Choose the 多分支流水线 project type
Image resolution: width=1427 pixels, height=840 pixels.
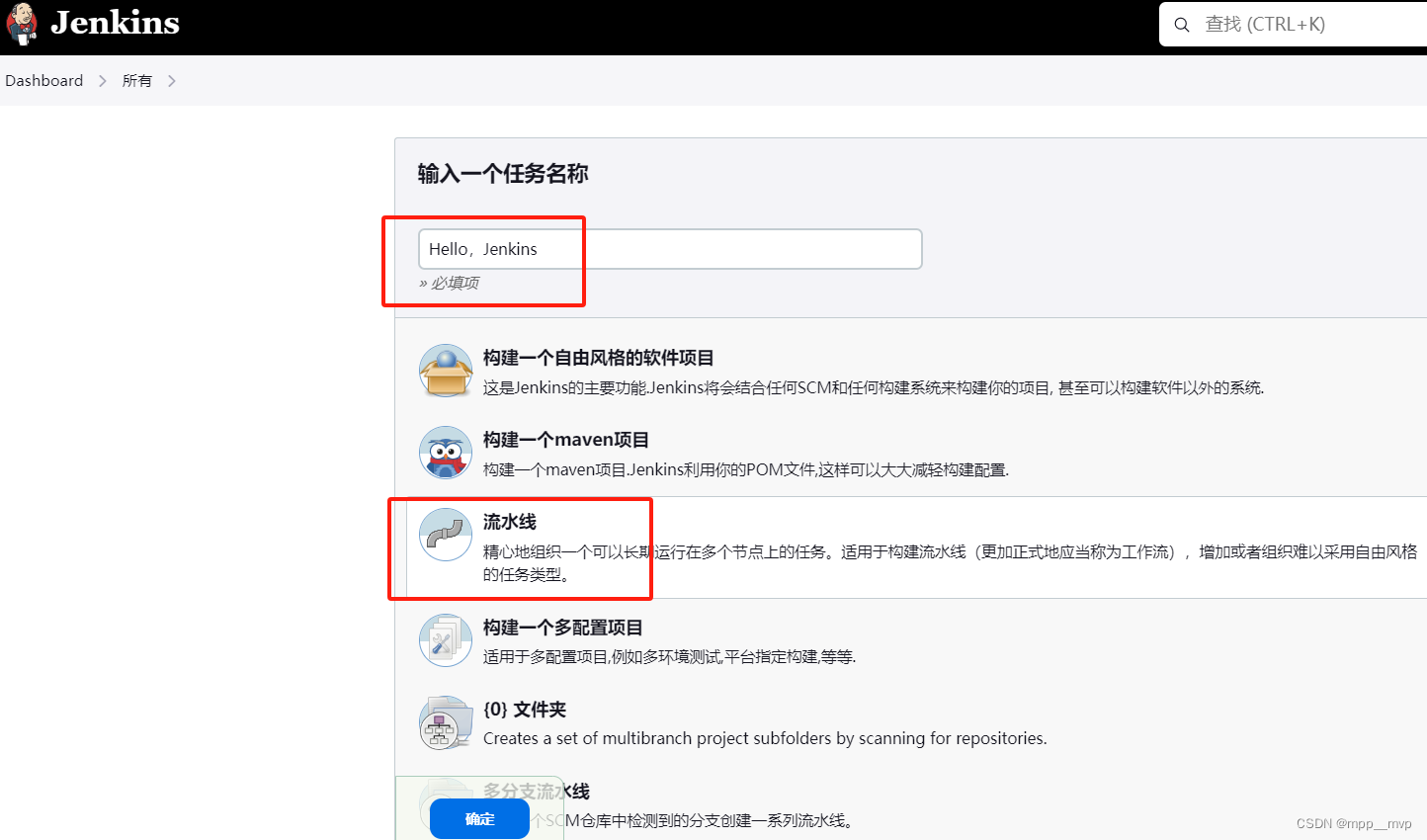pos(536,792)
